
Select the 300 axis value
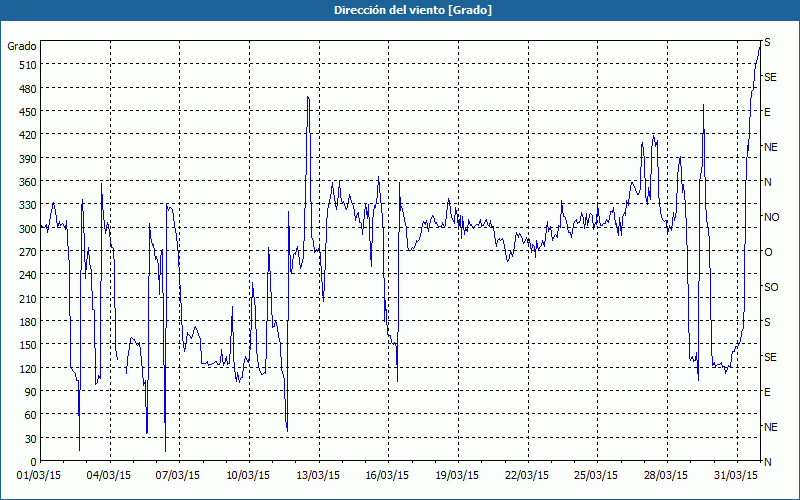tap(28, 229)
